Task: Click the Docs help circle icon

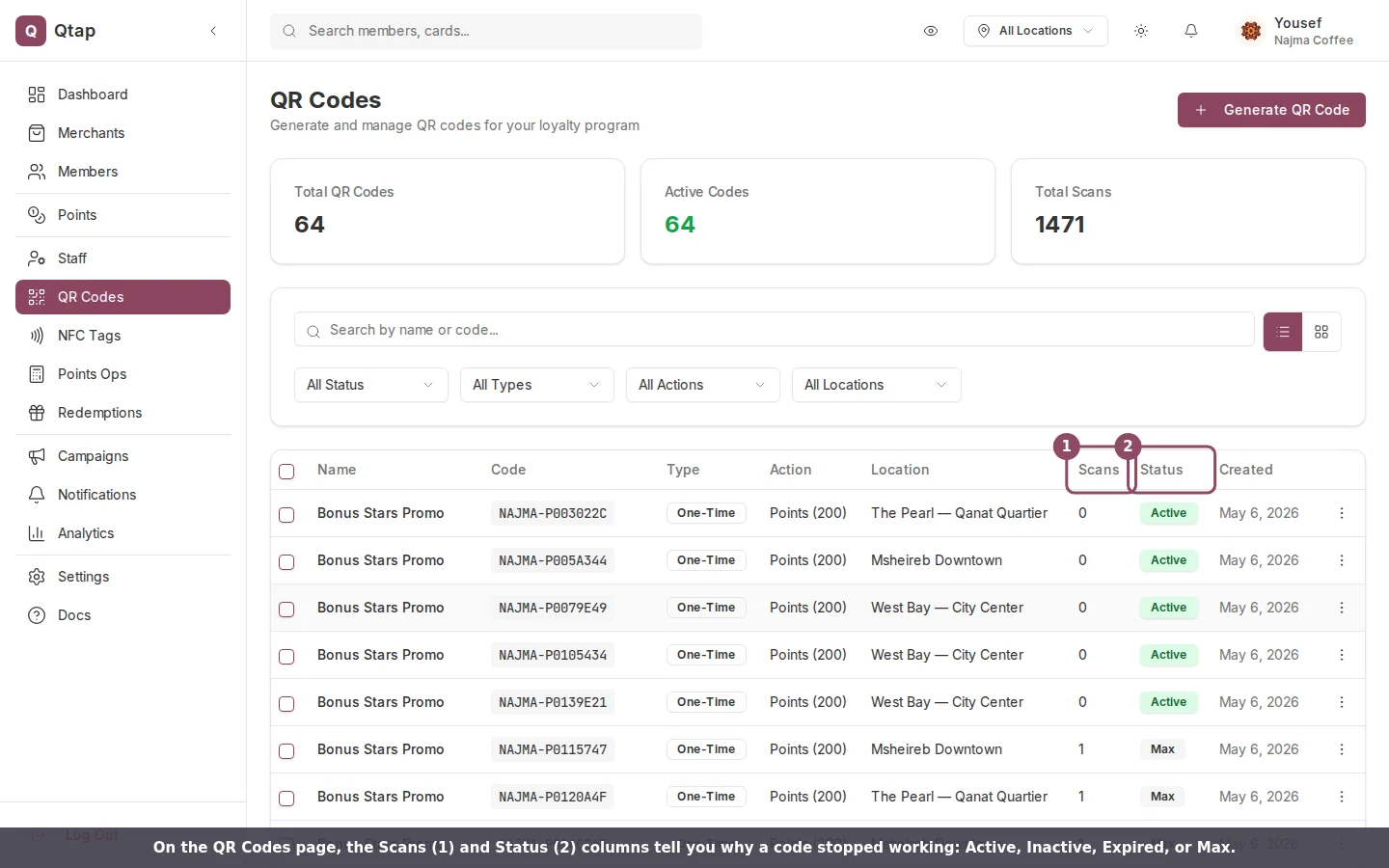Action: pos(37,615)
